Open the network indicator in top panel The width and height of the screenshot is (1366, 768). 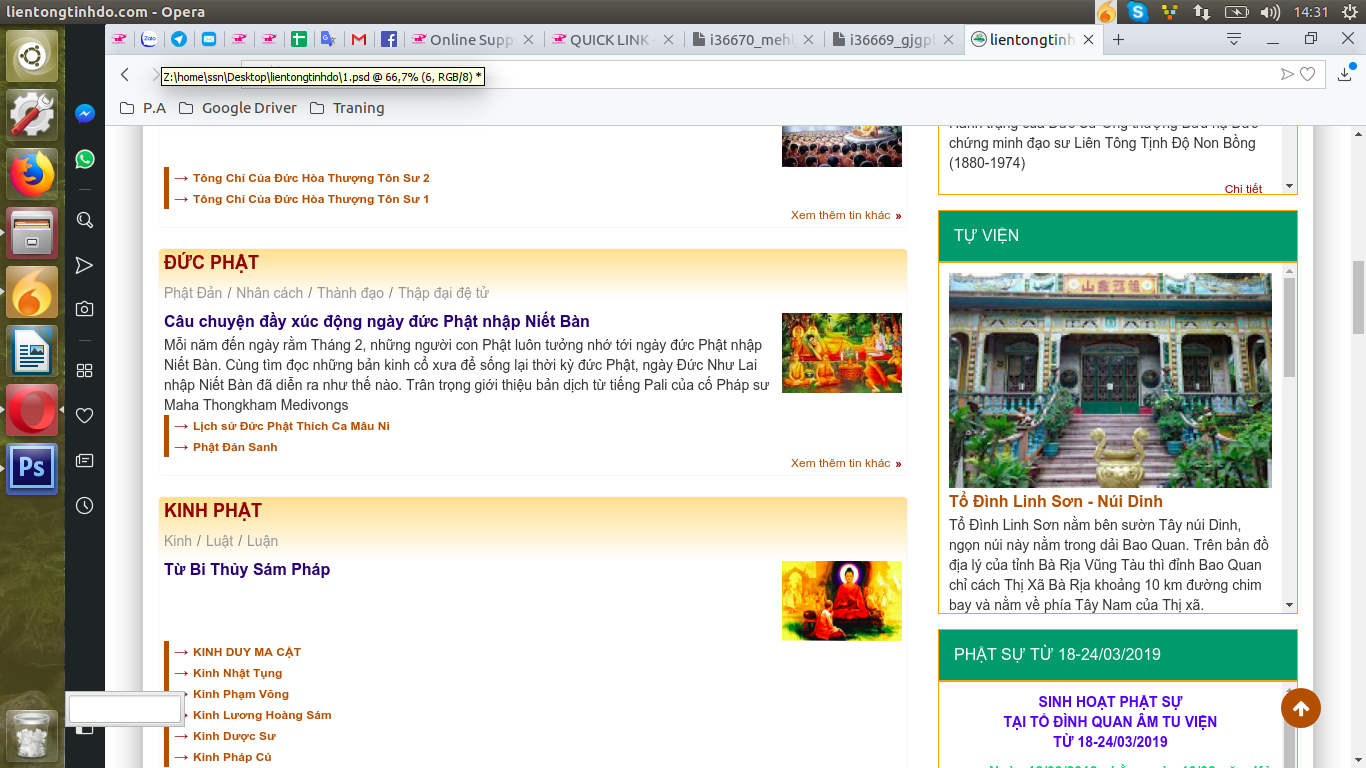pos(1202,12)
